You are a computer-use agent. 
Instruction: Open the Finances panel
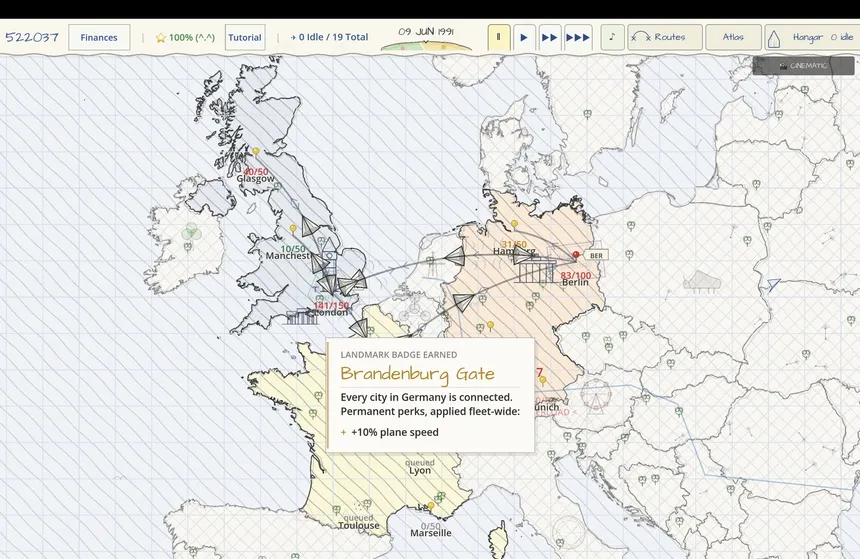point(99,37)
